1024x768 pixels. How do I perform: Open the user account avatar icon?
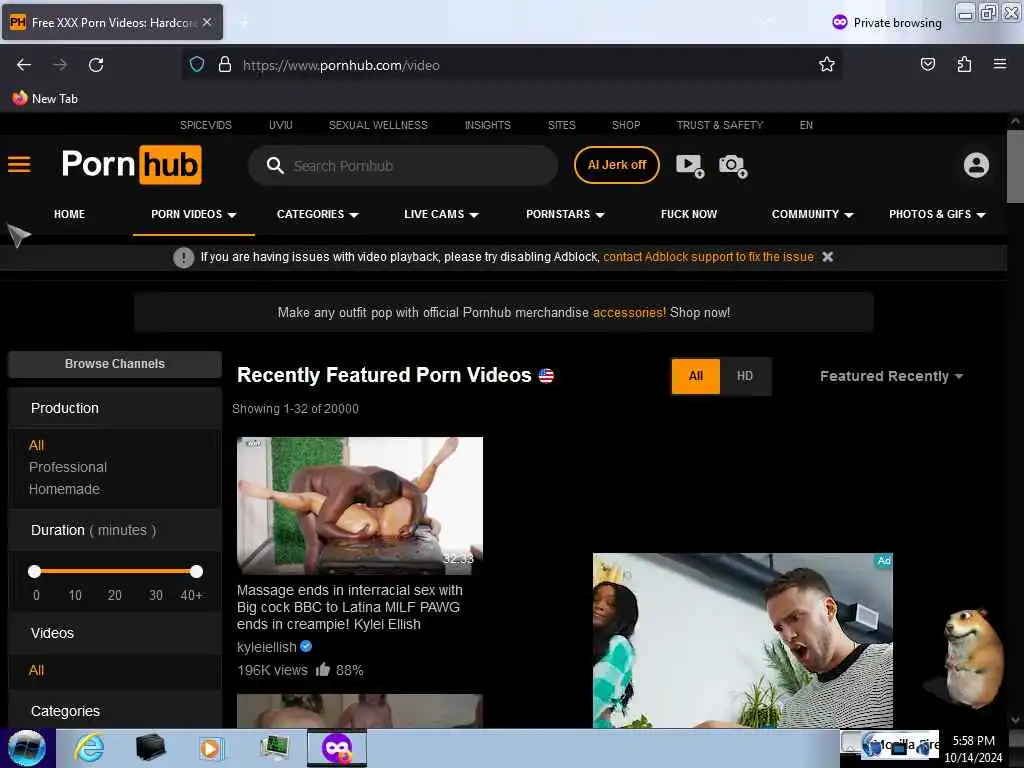[976, 165]
